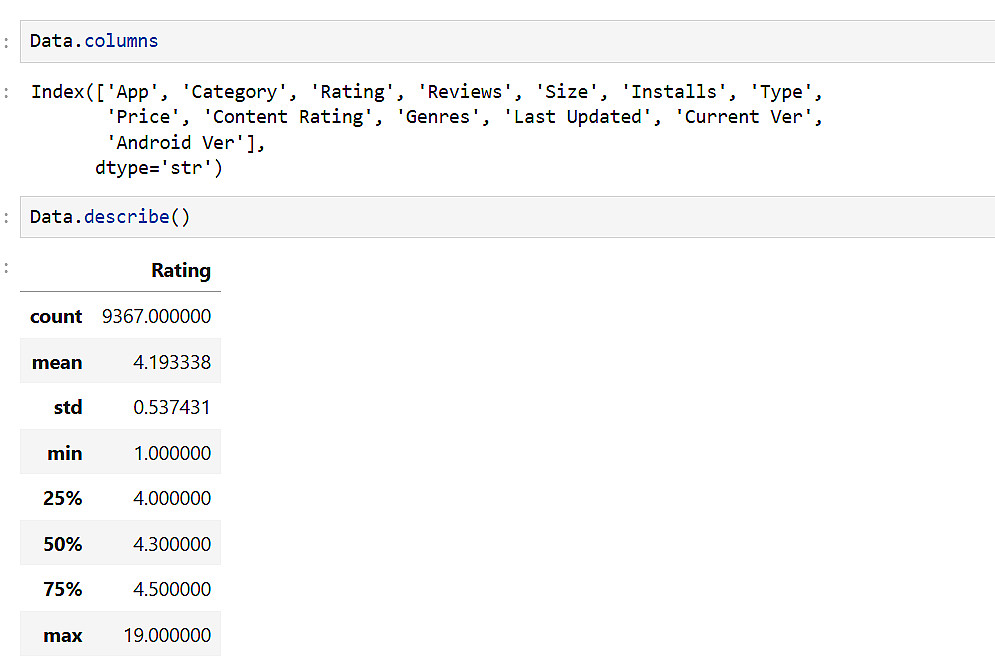Click the min value 1.000000

coord(171,454)
